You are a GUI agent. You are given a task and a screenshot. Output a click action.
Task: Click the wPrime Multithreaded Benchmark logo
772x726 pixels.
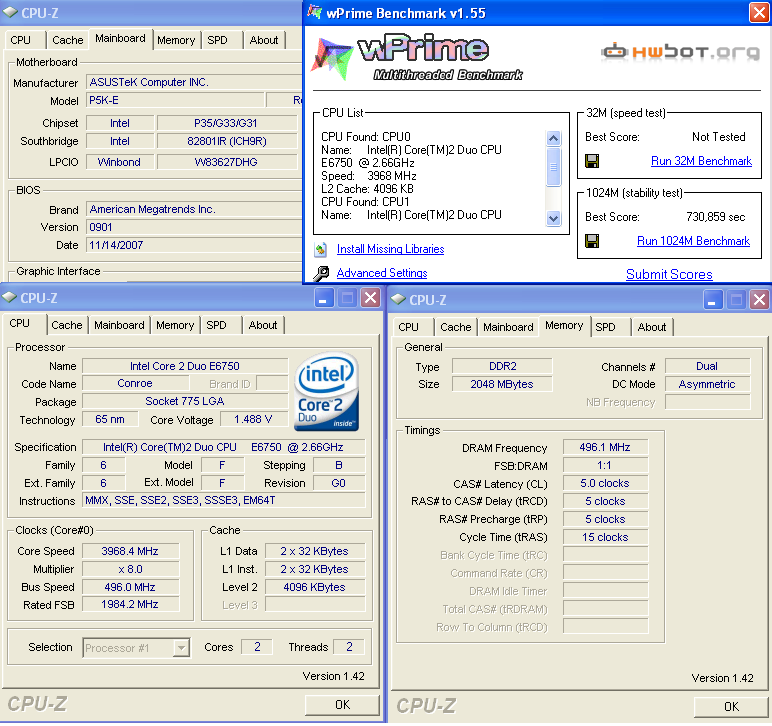(x=416, y=57)
